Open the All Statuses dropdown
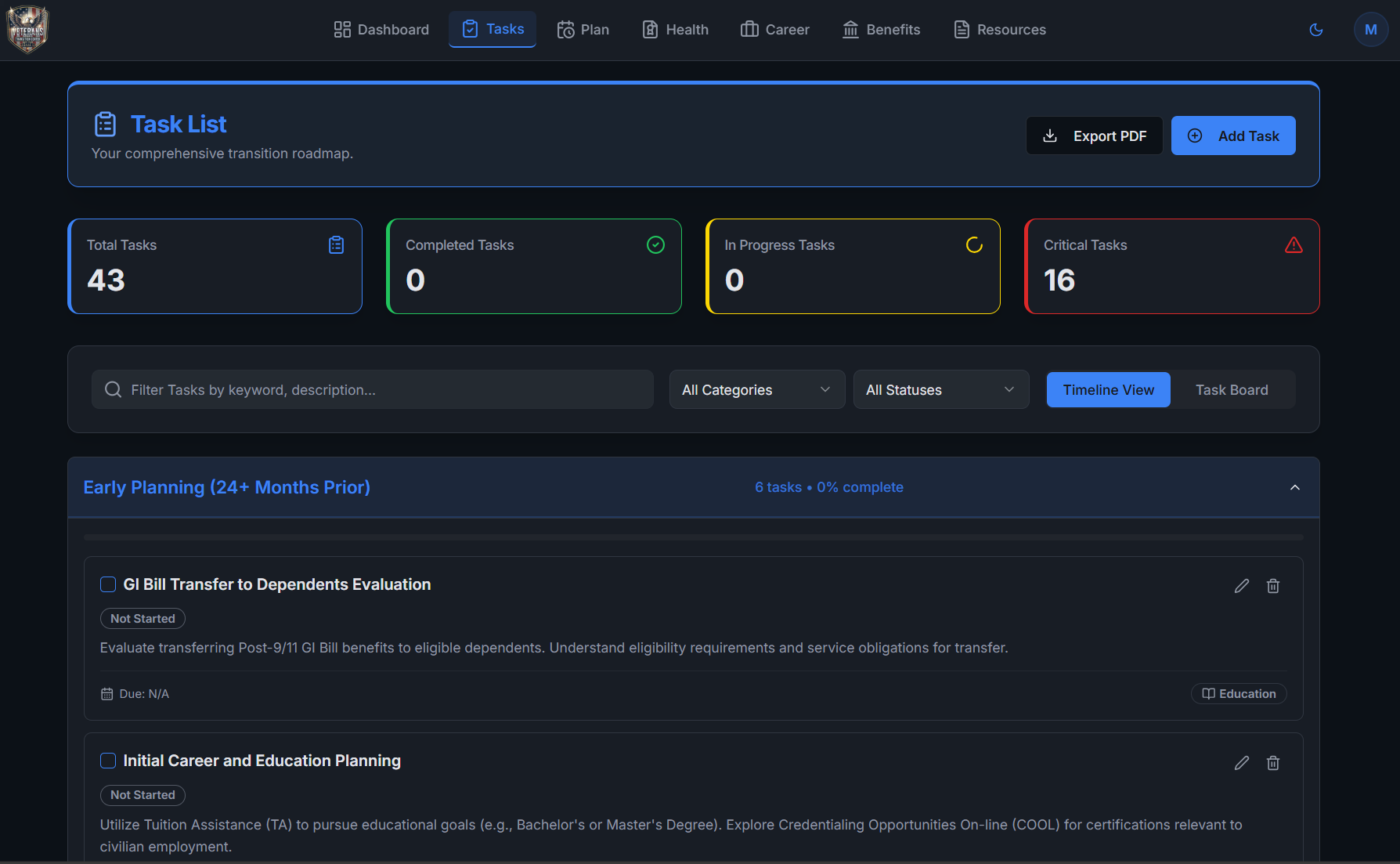Screen dimensions: 1400x864 tap(940, 389)
